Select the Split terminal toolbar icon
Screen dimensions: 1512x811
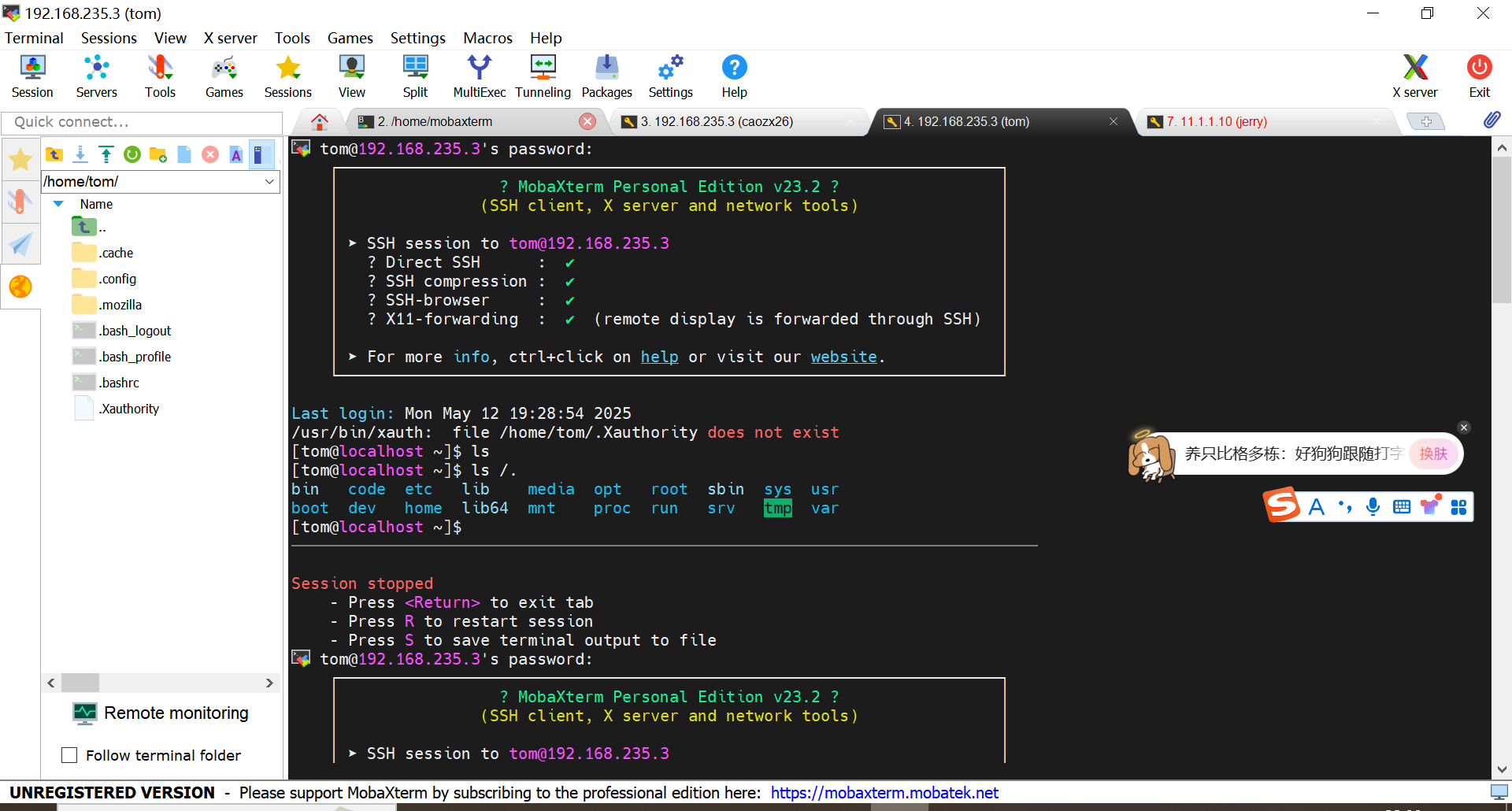pos(415,76)
